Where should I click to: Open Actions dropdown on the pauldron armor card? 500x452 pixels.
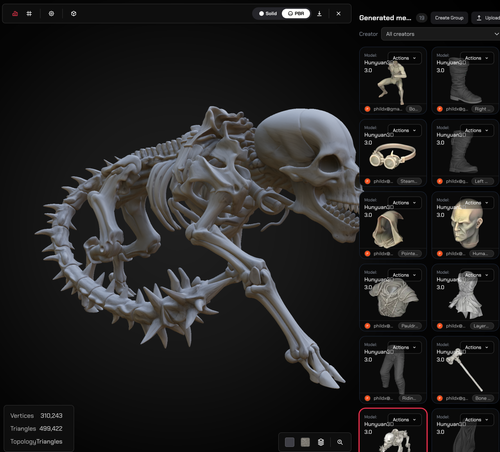[x=404, y=275]
